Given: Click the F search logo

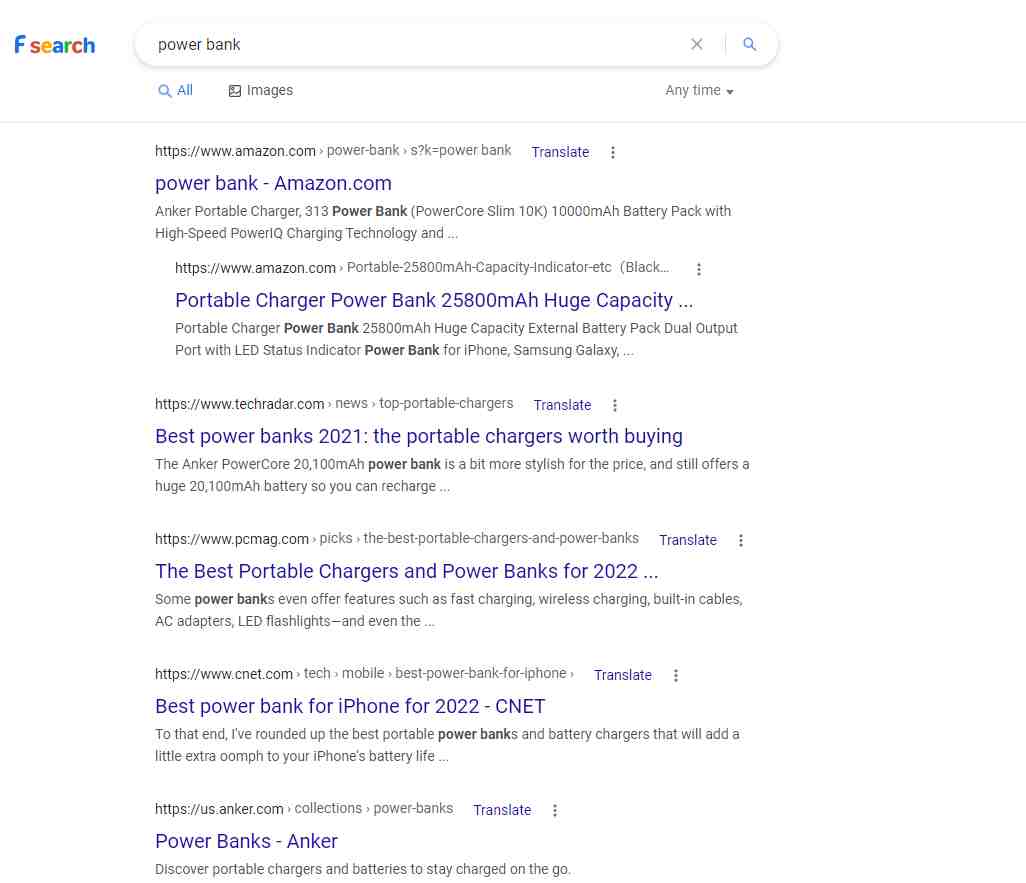Looking at the screenshot, I should pyautogui.click(x=55, y=45).
